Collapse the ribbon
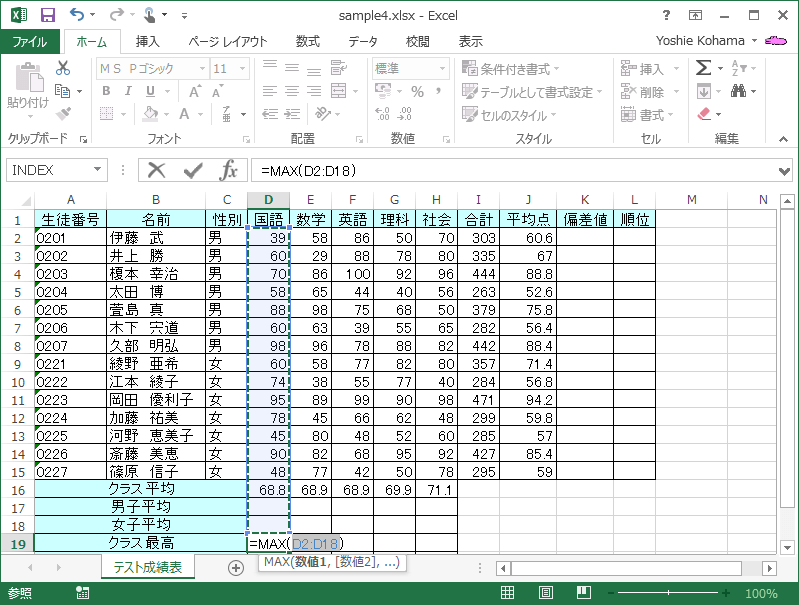 (783, 139)
